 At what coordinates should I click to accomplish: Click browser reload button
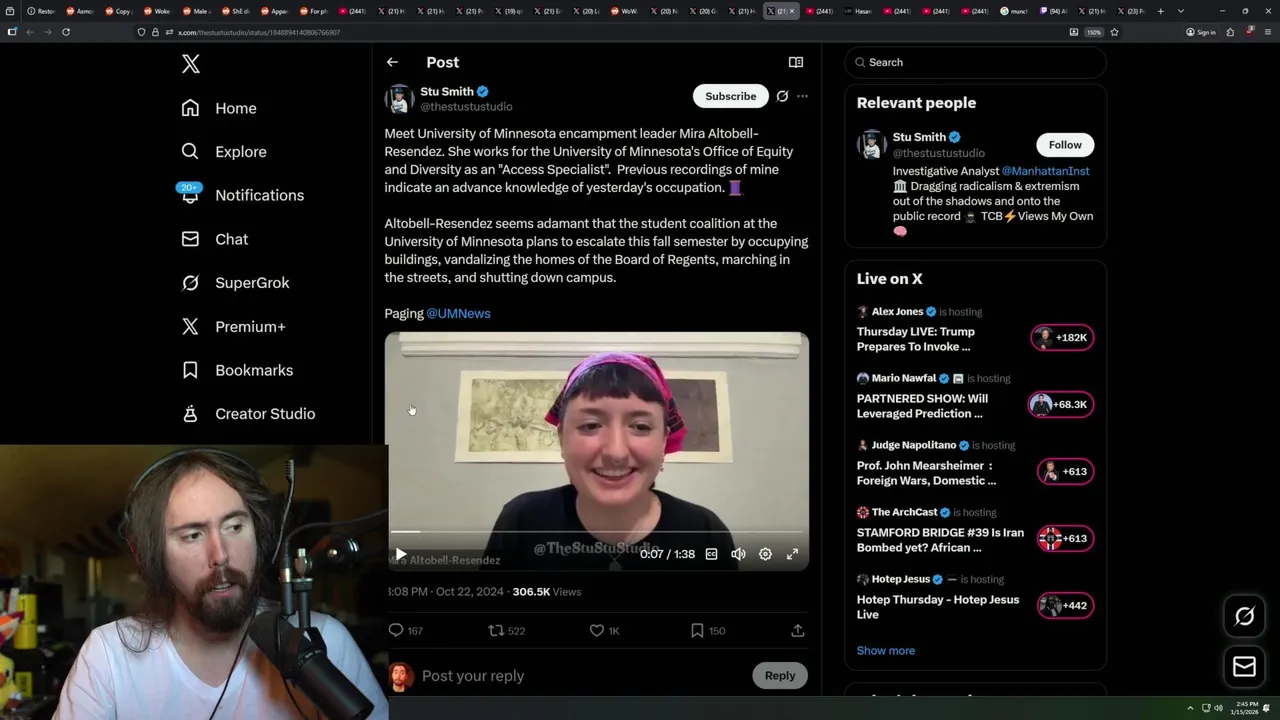pyautogui.click(x=66, y=32)
